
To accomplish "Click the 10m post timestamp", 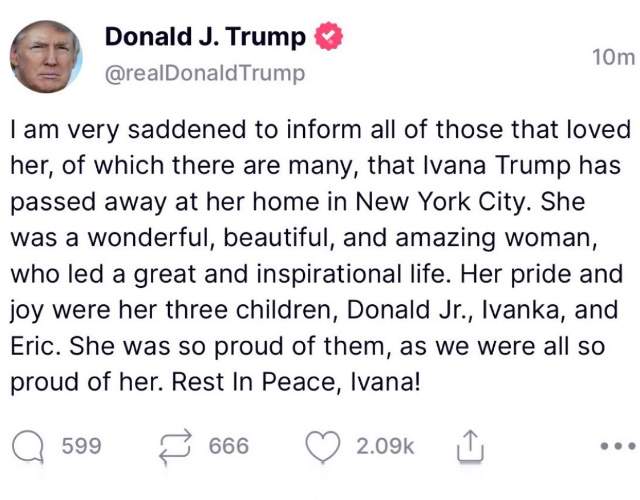I will (x=613, y=57).
